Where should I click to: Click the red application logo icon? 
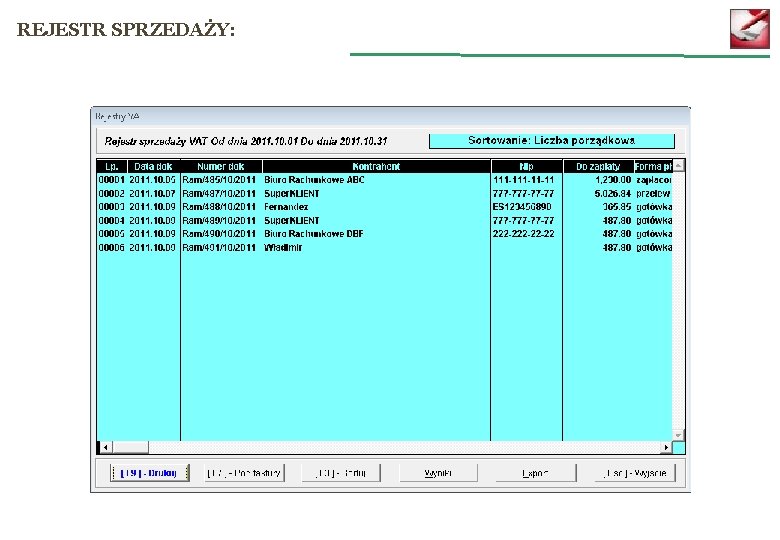[x=750, y=28]
